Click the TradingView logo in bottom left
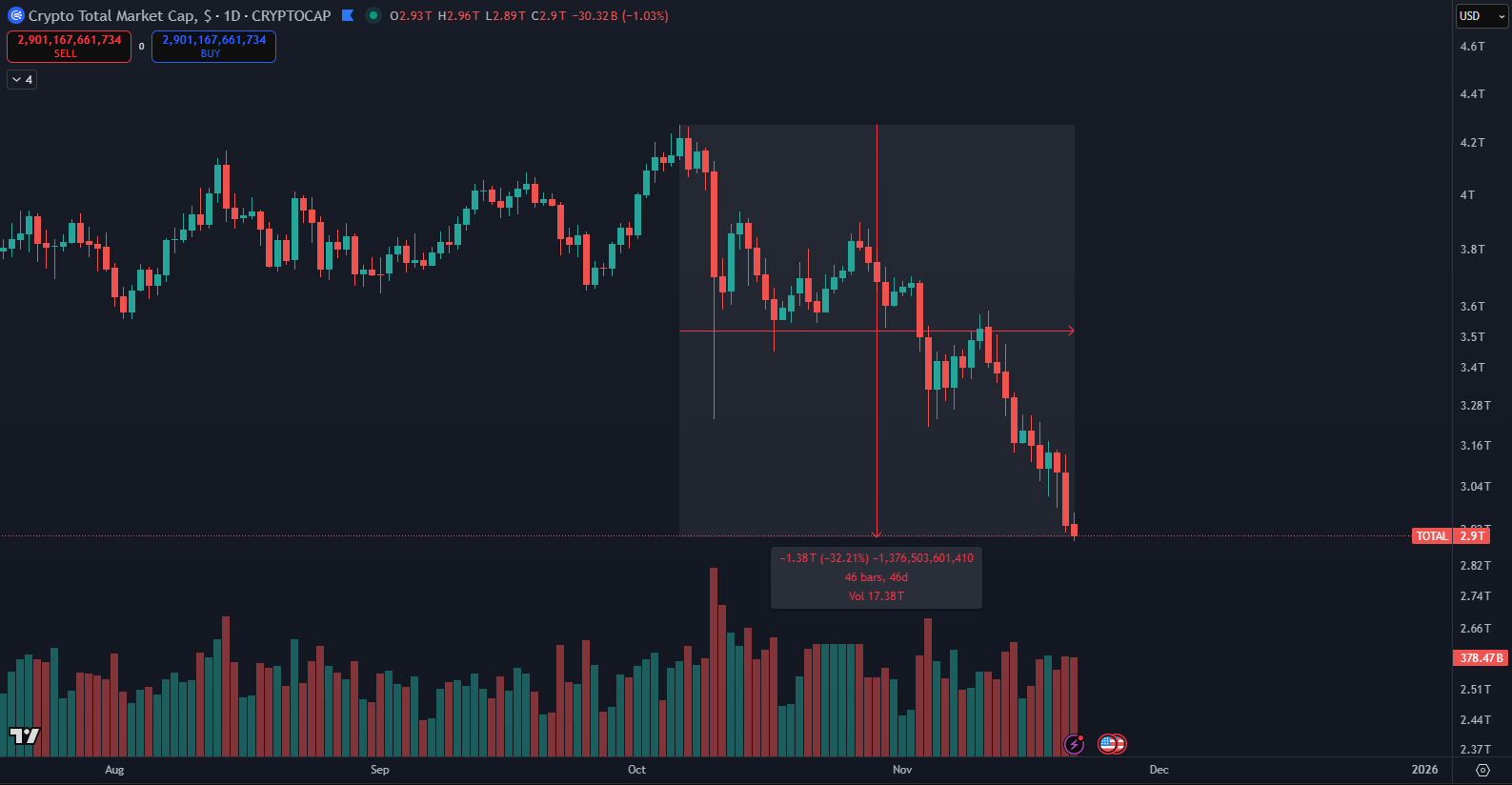The image size is (1512, 785). [x=25, y=735]
